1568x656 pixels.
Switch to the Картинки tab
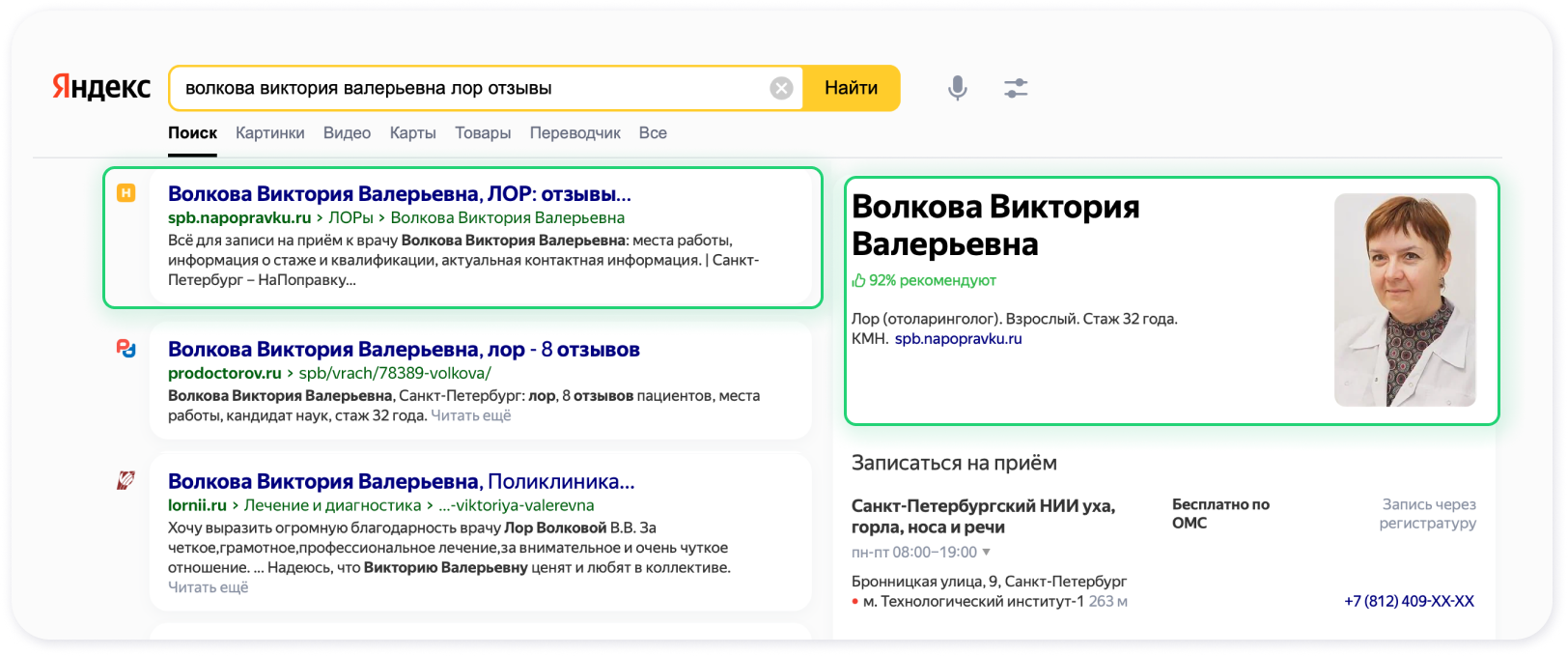click(270, 133)
